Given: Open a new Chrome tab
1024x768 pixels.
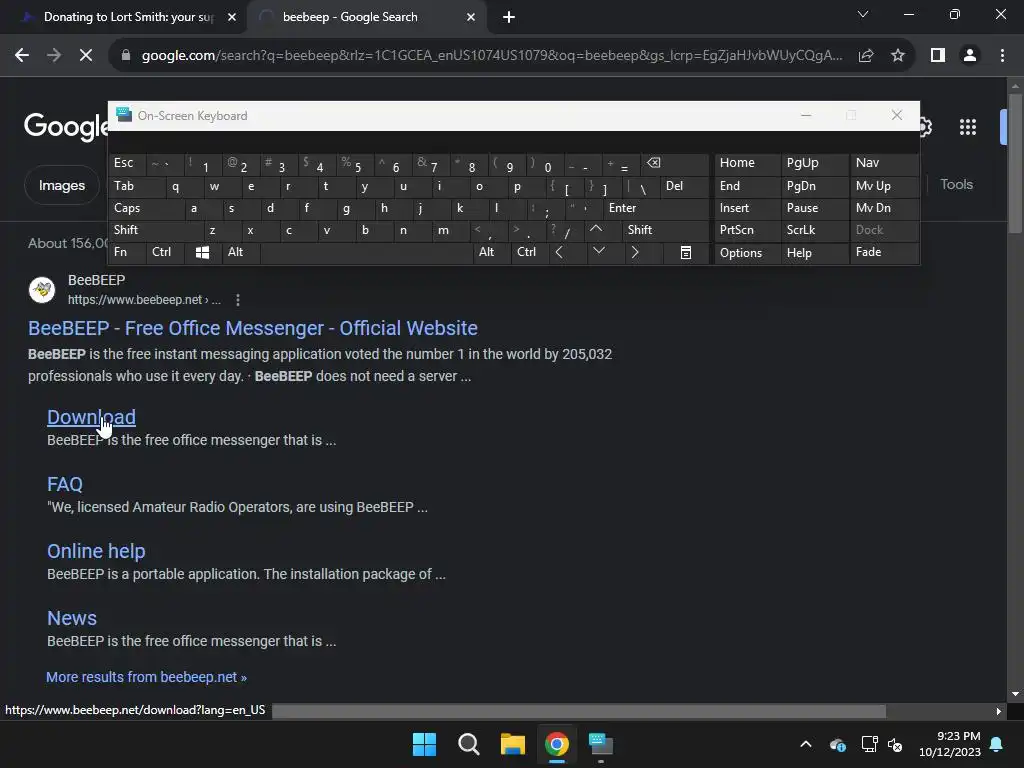Looking at the screenshot, I should [x=509, y=18].
